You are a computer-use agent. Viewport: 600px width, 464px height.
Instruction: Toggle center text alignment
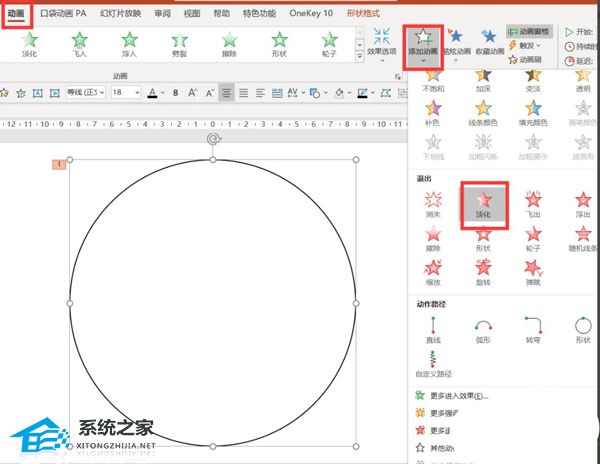(x=227, y=93)
